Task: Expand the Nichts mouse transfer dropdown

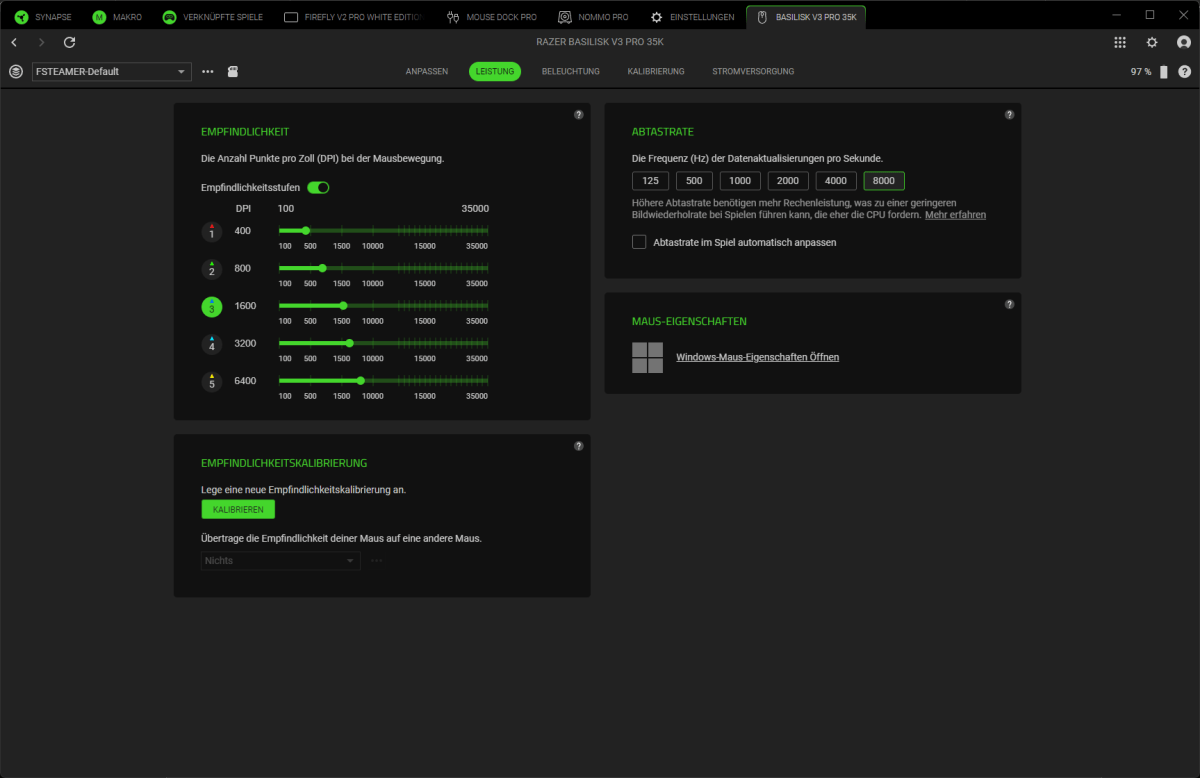Action: click(280, 560)
